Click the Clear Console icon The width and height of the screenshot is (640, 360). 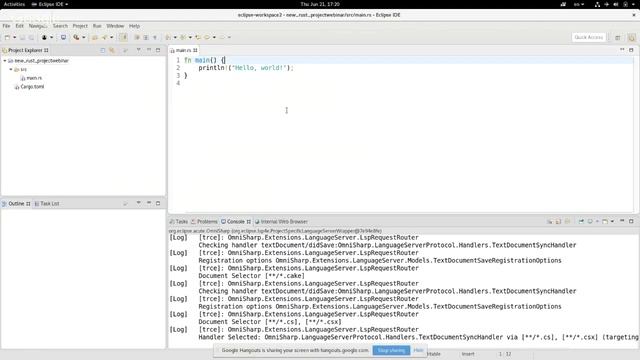tap(550, 221)
